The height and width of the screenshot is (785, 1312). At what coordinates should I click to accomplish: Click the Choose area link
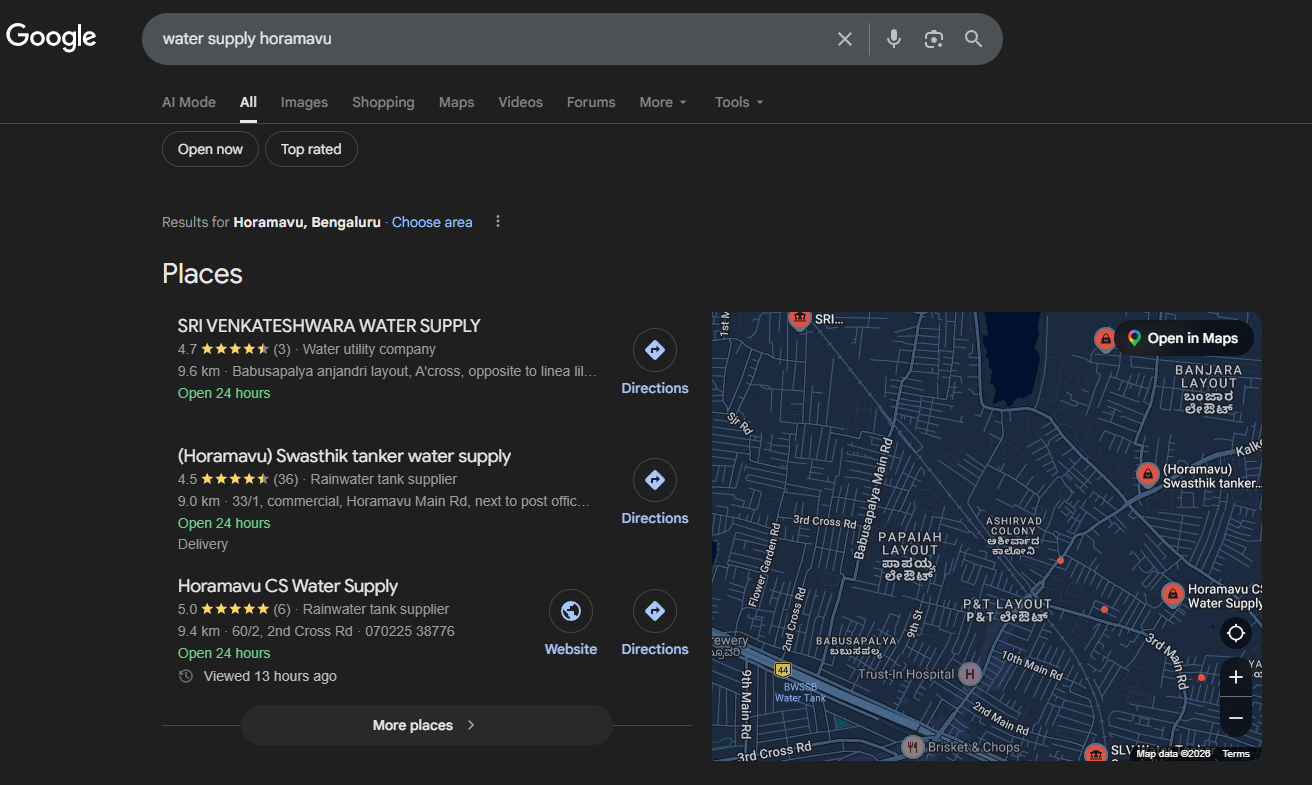coord(432,222)
